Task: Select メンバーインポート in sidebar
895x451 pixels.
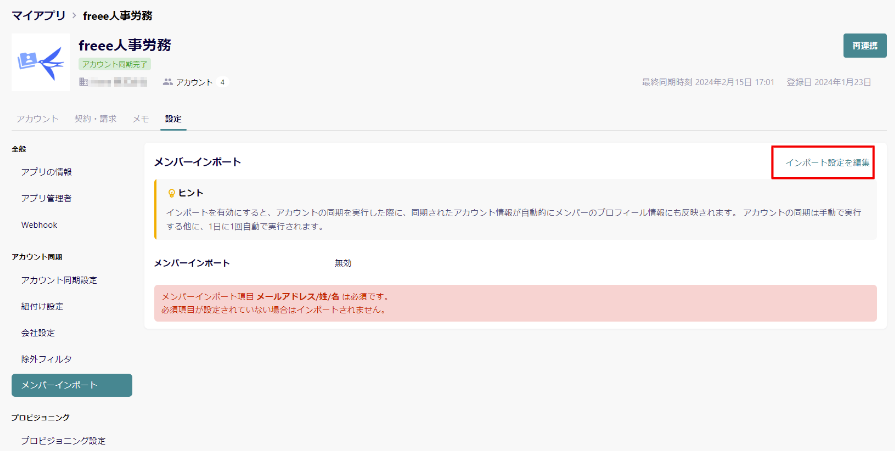Action: pyautogui.click(x=72, y=385)
